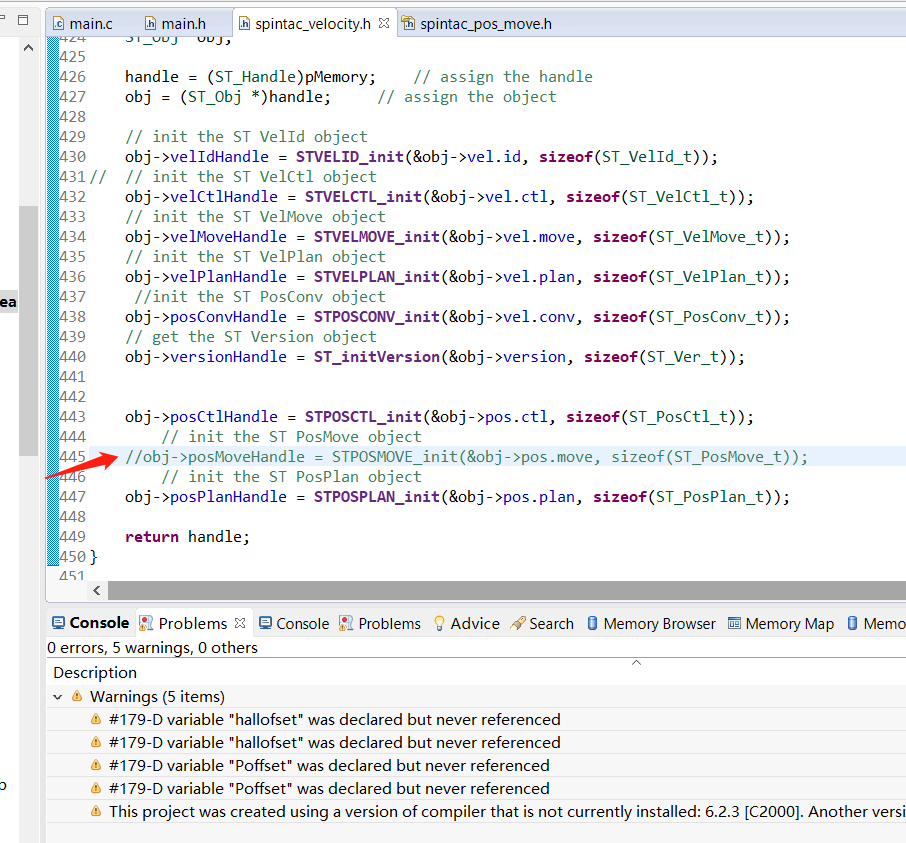This screenshot has width=906, height=843.
Task: Open the second Console tab
Action: 294,623
